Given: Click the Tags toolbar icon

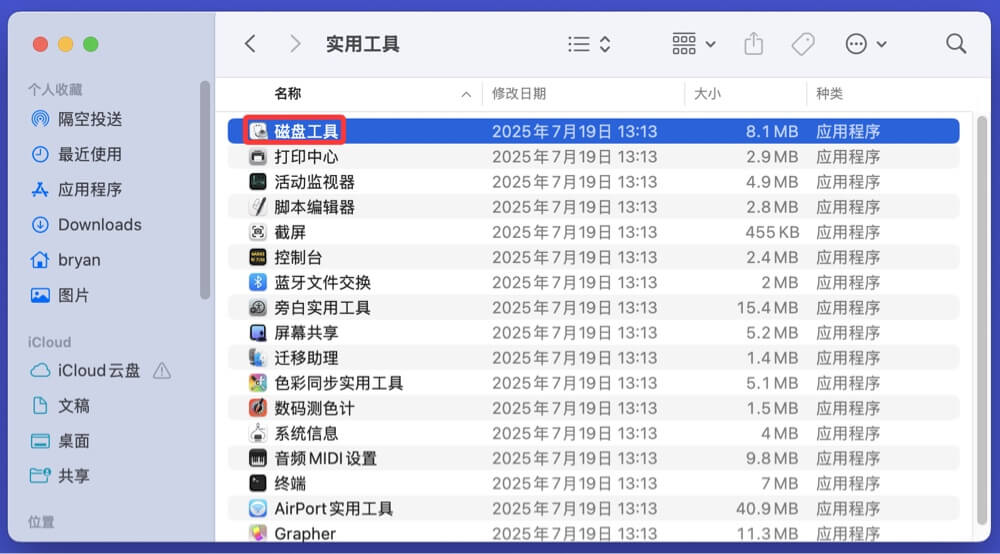Looking at the screenshot, I should [x=802, y=44].
